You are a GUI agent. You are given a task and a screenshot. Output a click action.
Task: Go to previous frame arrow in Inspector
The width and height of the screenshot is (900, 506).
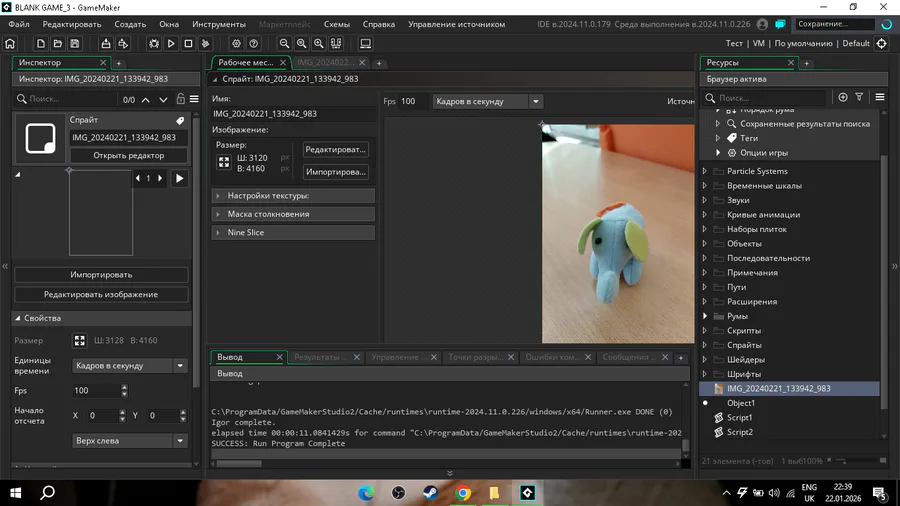pyautogui.click(x=138, y=178)
